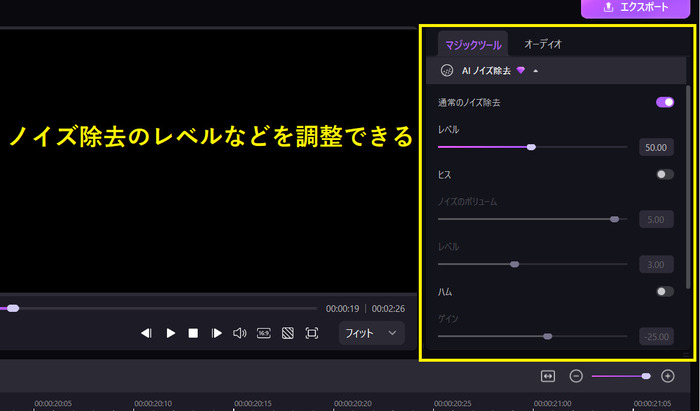Image resolution: width=700 pixels, height=411 pixels.
Task: Click the striped preview quality icon
Action: coord(288,333)
